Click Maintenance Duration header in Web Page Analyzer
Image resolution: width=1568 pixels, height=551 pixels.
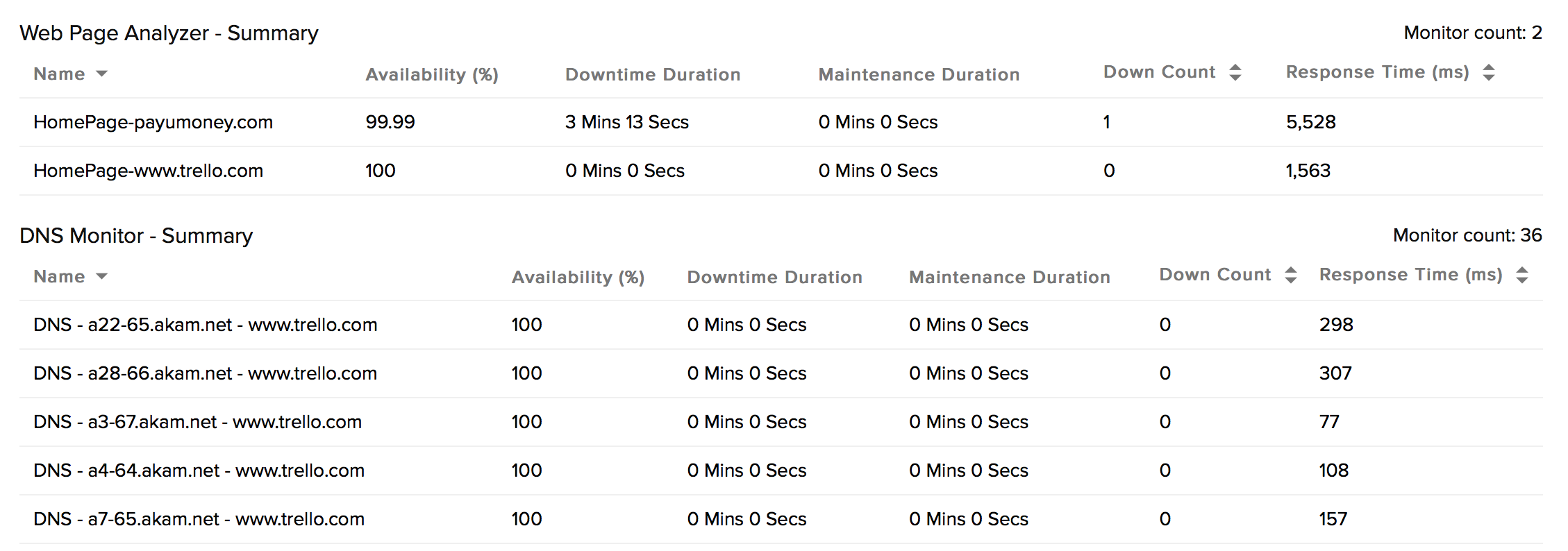(919, 74)
